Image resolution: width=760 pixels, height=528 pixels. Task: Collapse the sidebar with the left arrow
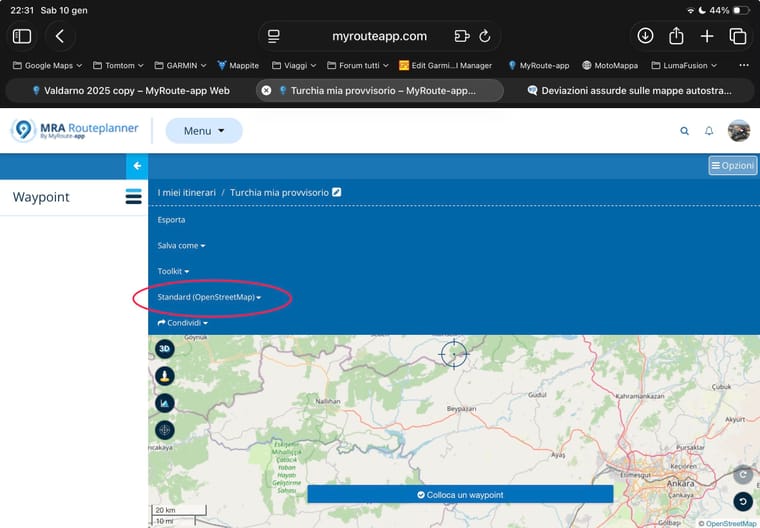tap(137, 166)
